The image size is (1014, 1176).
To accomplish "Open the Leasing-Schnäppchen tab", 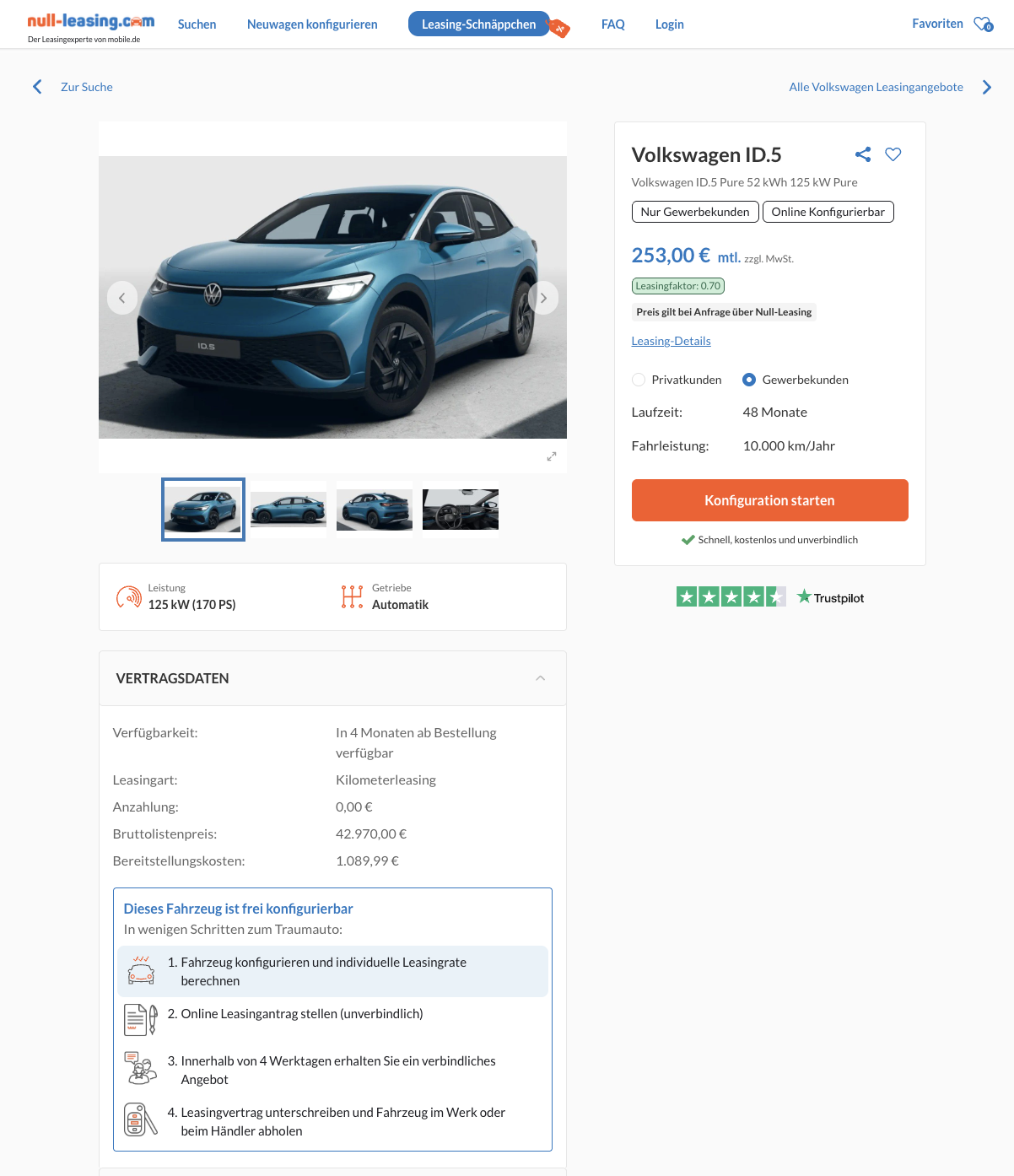I will [478, 24].
